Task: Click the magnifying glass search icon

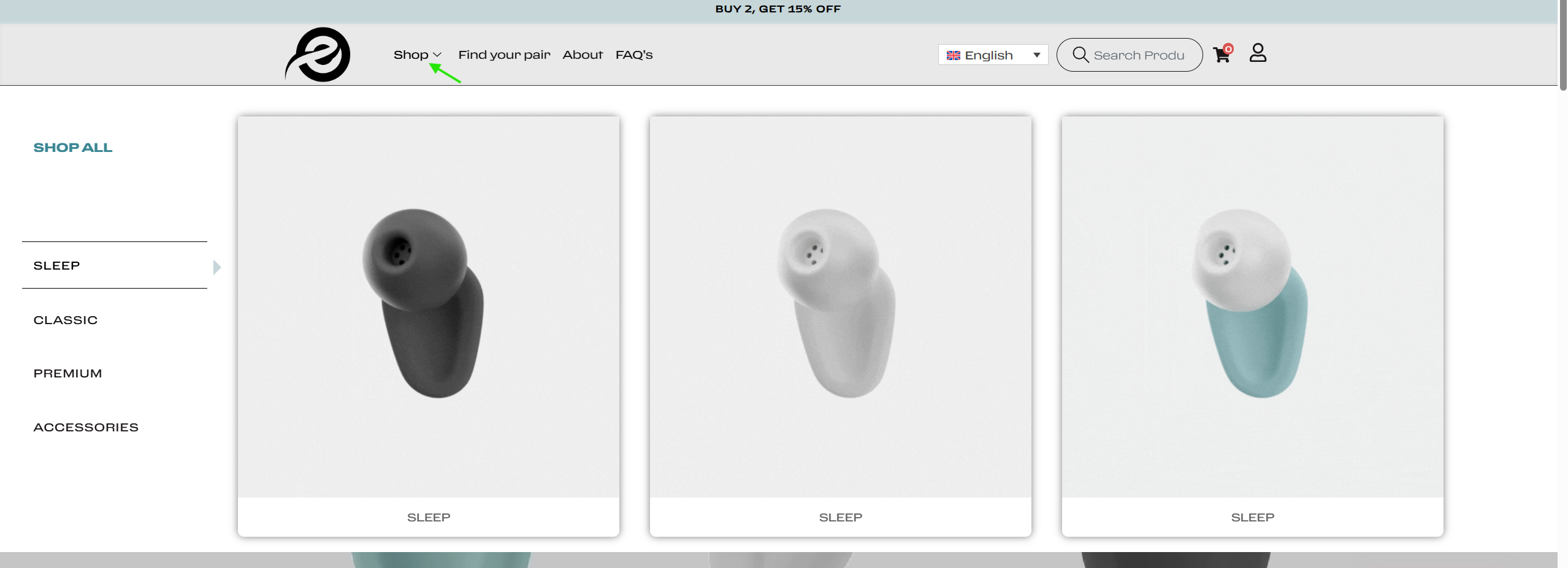Action: 1080,55
